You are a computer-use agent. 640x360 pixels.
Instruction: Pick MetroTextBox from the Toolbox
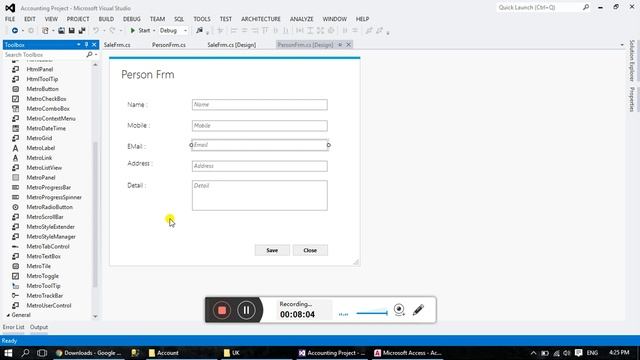[x=43, y=256]
